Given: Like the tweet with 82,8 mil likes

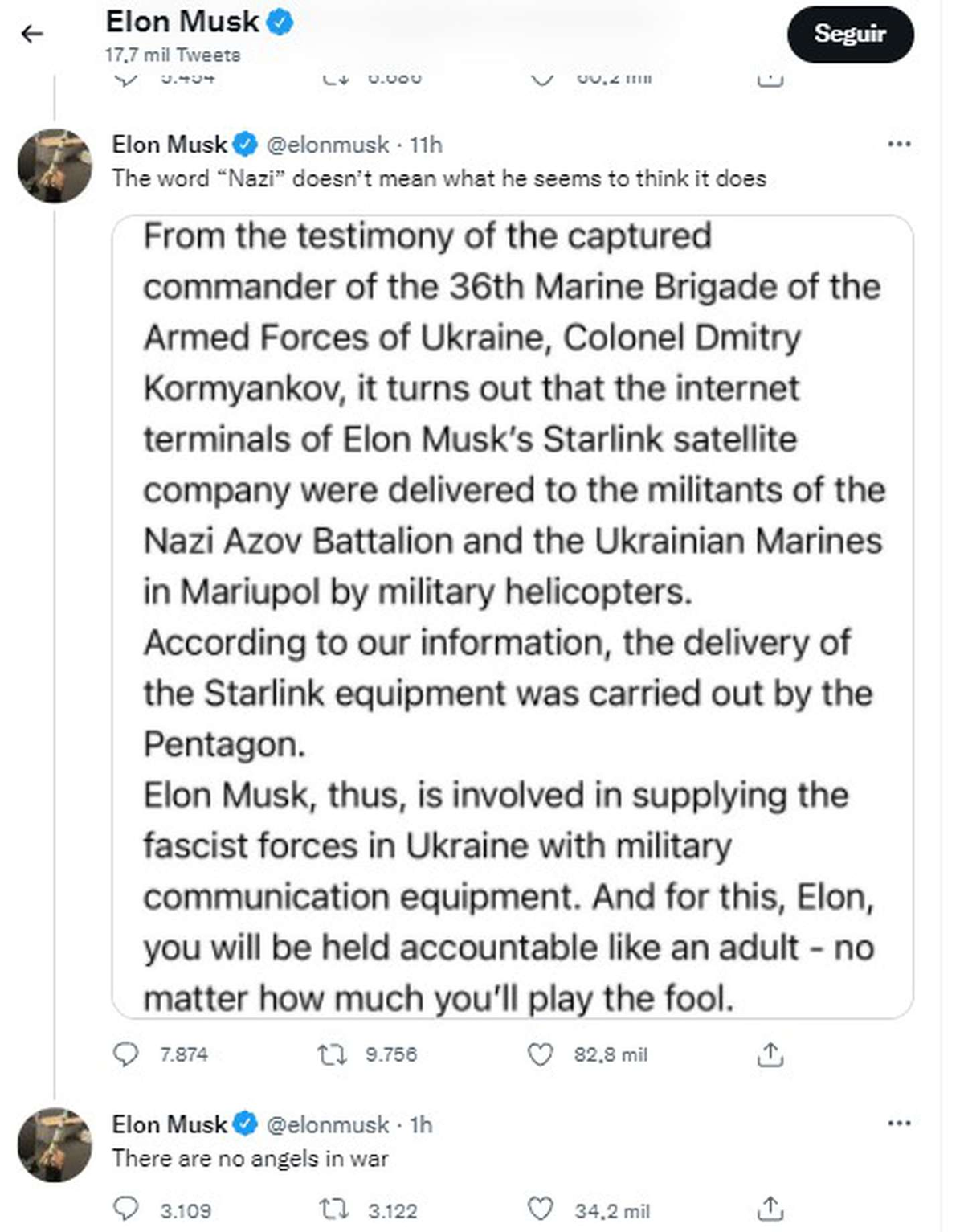Looking at the screenshot, I should [541, 1054].
